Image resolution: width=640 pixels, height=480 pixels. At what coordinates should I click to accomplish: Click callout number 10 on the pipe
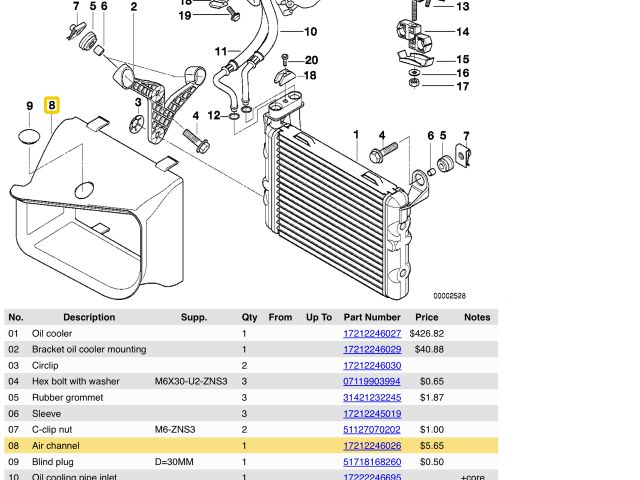click(310, 32)
